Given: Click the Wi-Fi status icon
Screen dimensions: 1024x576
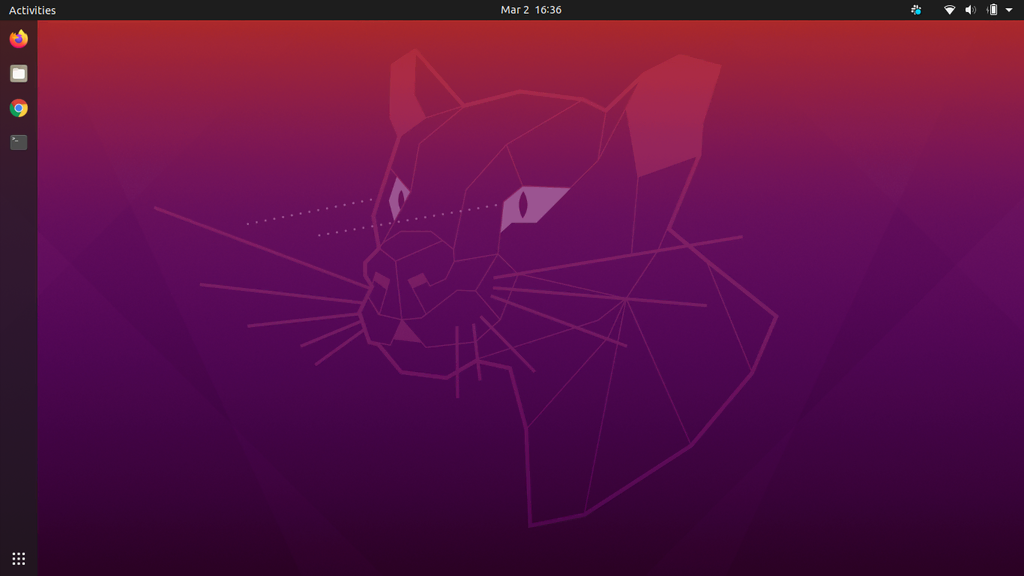Looking at the screenshot, I should (949, 10).
